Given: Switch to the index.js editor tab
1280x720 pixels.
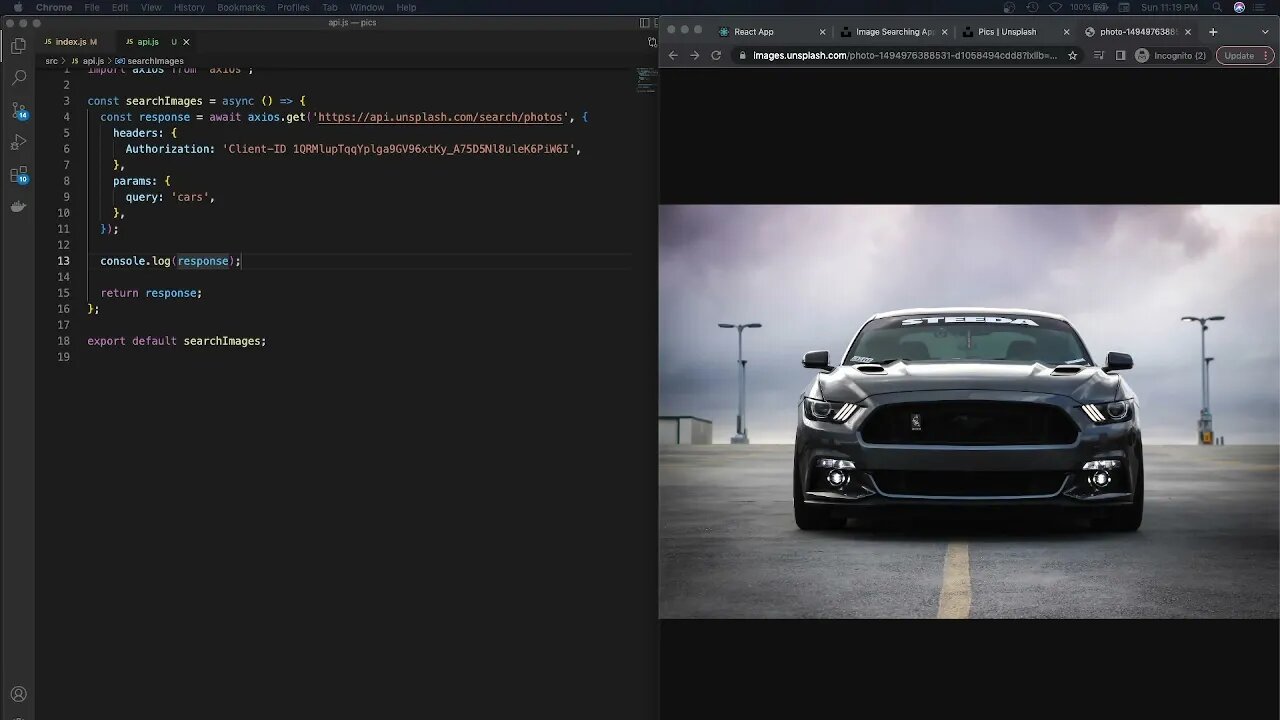Looking at the screenshot, I should (76, 42).
